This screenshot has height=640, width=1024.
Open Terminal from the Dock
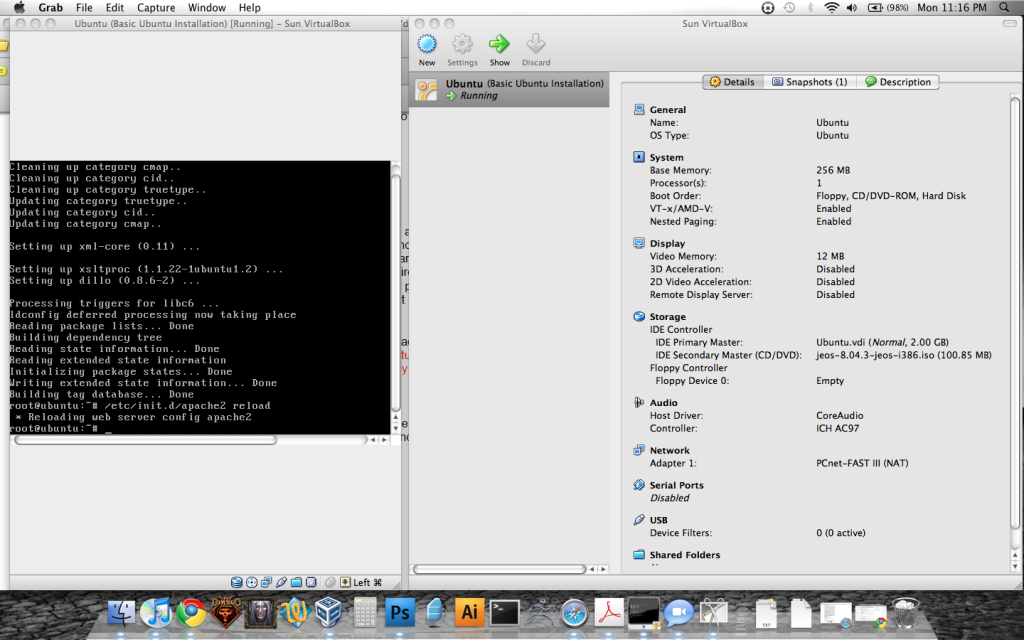(505, 613)
